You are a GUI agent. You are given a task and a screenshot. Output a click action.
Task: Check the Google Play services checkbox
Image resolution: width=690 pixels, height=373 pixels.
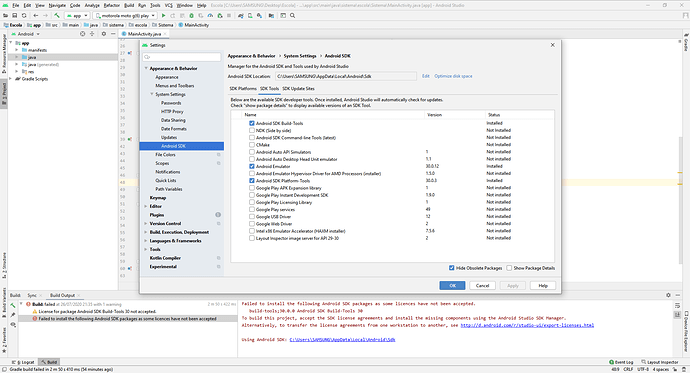coord(252,209)
